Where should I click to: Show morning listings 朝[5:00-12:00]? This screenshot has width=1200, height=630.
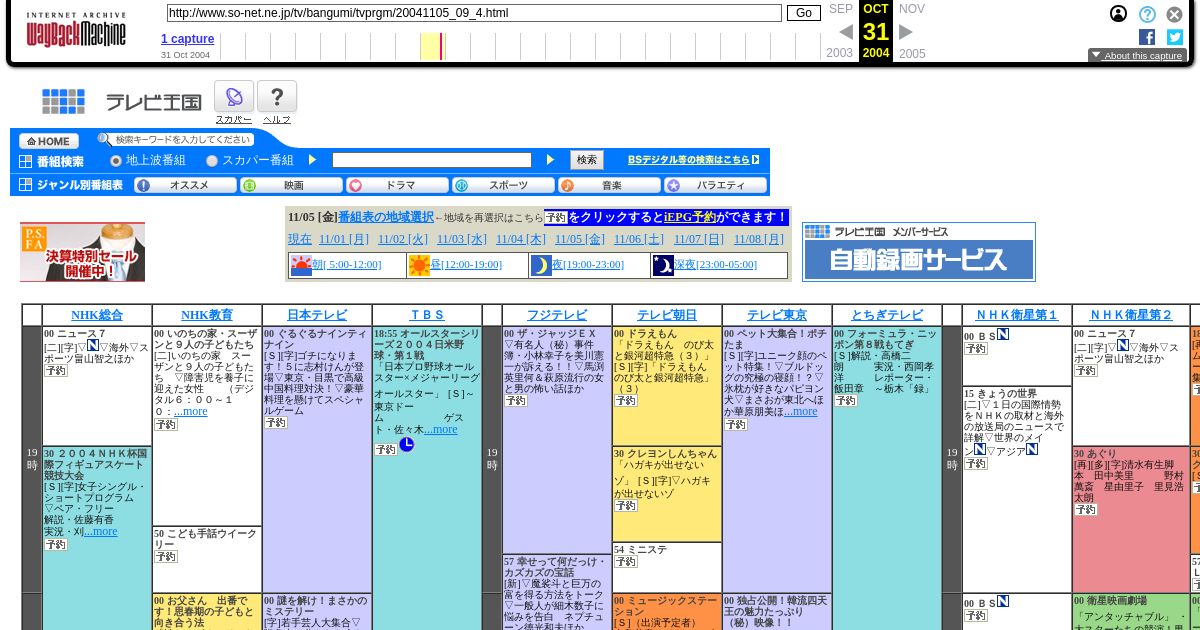pos(347,265)
